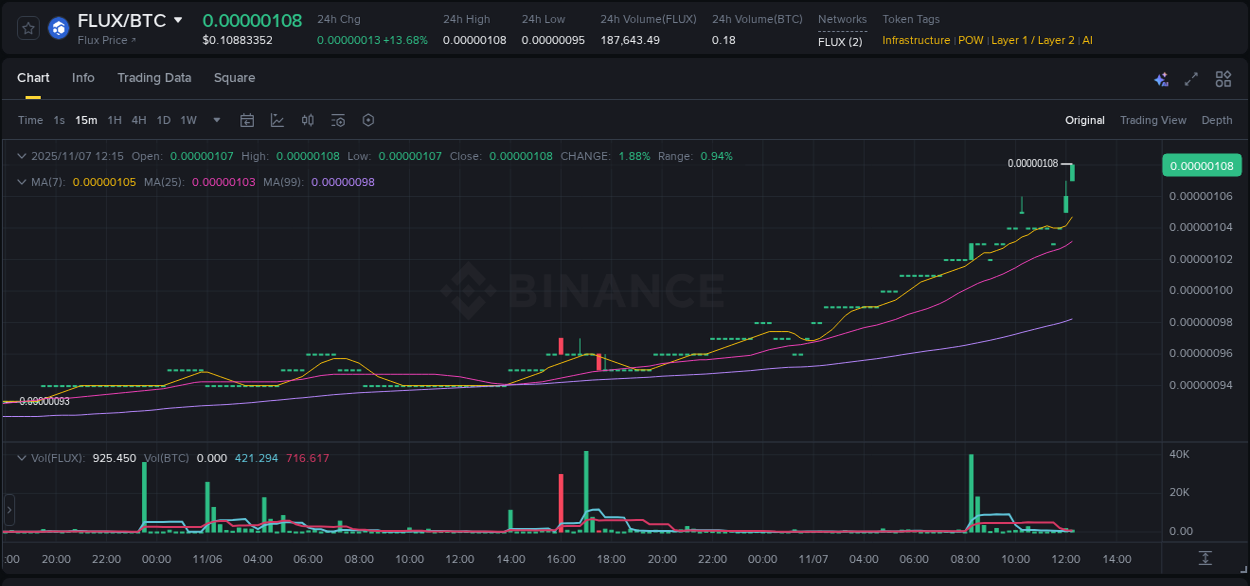This screenshot has width=1250, height=586.
Task: Expand the chart to fullscreen
Action: click(x=1191, y=78)
